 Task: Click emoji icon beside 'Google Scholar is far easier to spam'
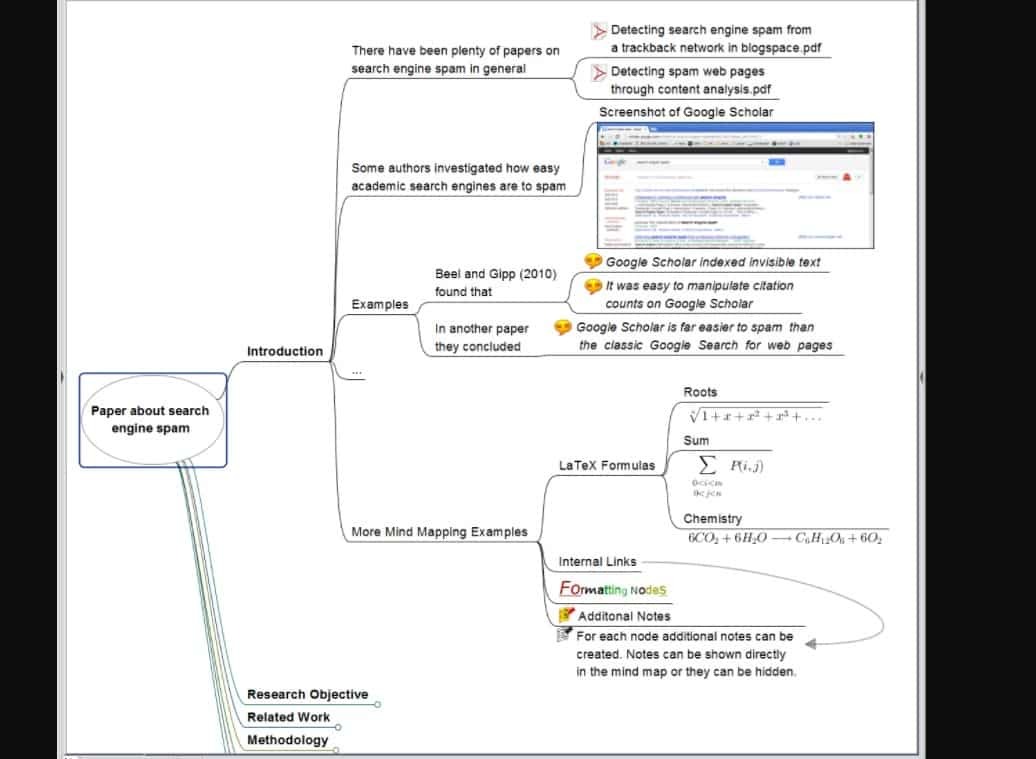pos(563,327)
